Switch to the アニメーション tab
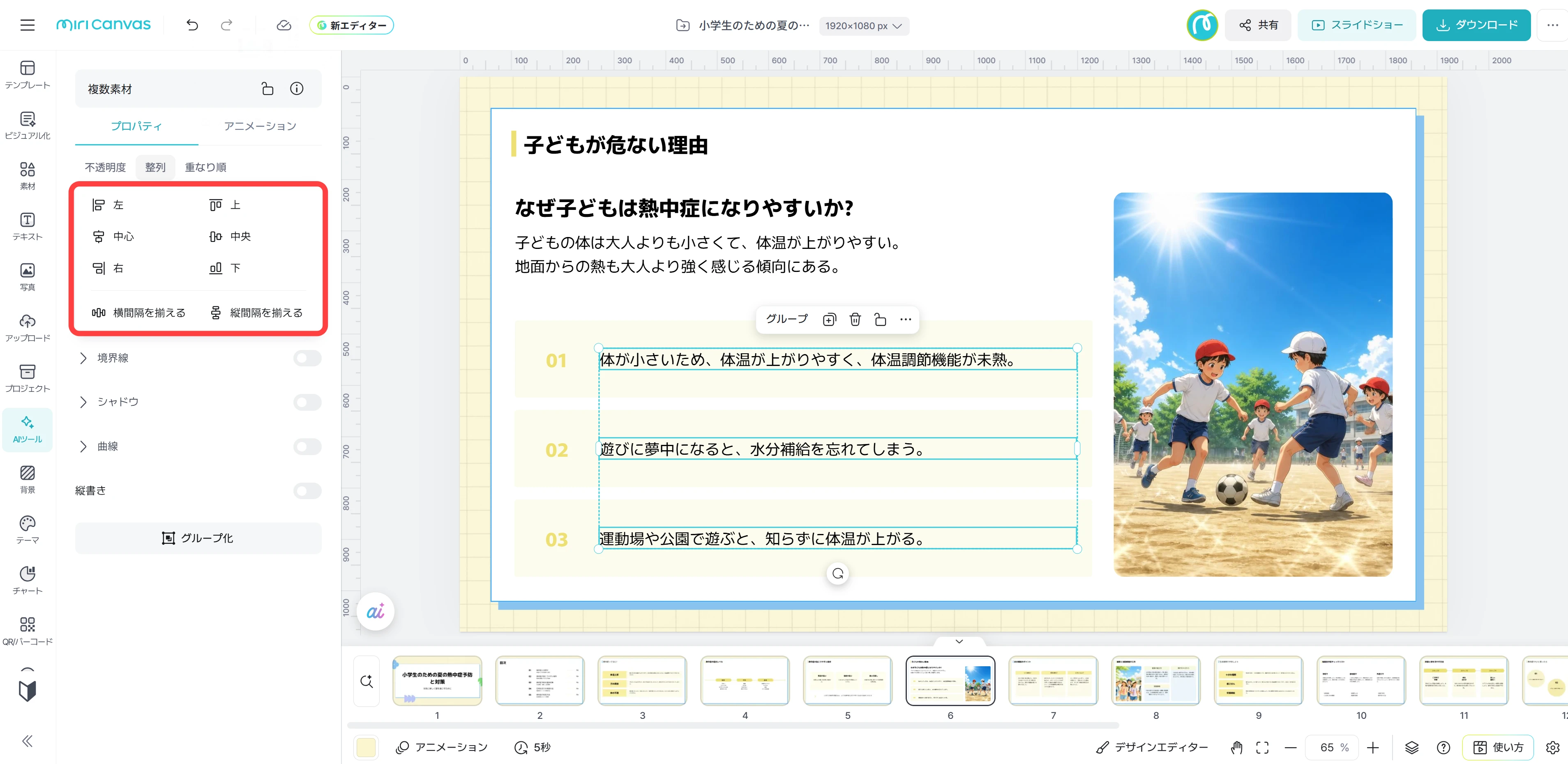Screen dimensions: 1568x764 (260, 126)
